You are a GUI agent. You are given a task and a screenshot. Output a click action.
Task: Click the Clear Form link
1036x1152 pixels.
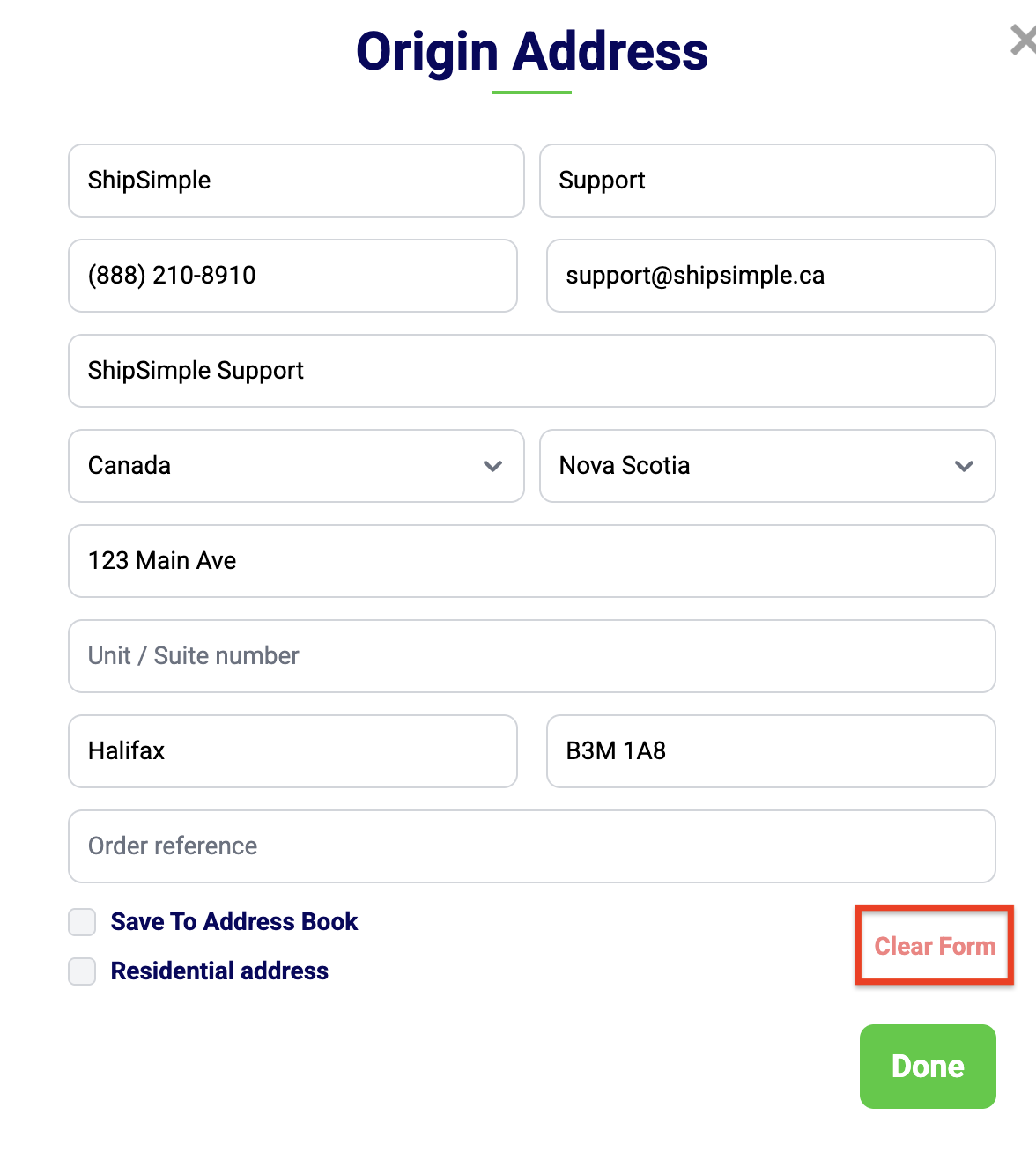pyautogui.click(x=935, y=946)
